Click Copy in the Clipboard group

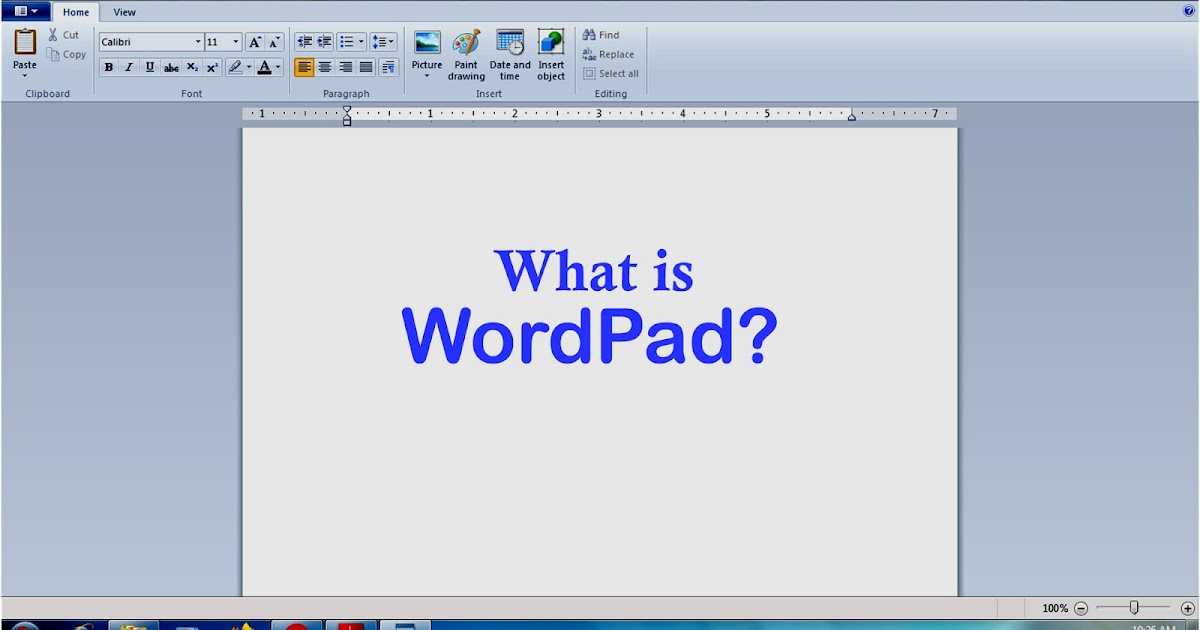[x=66, y=55]
